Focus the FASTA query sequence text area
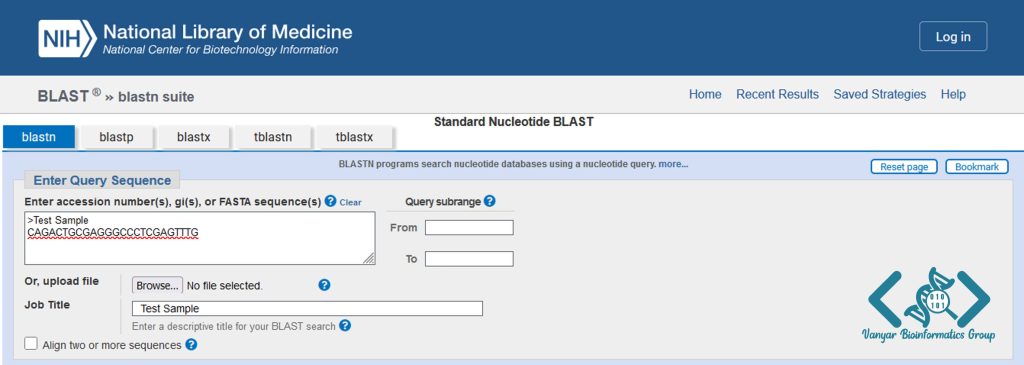Image resolution: width=1024 pixels, height=365 pixels. pos(200,238)
